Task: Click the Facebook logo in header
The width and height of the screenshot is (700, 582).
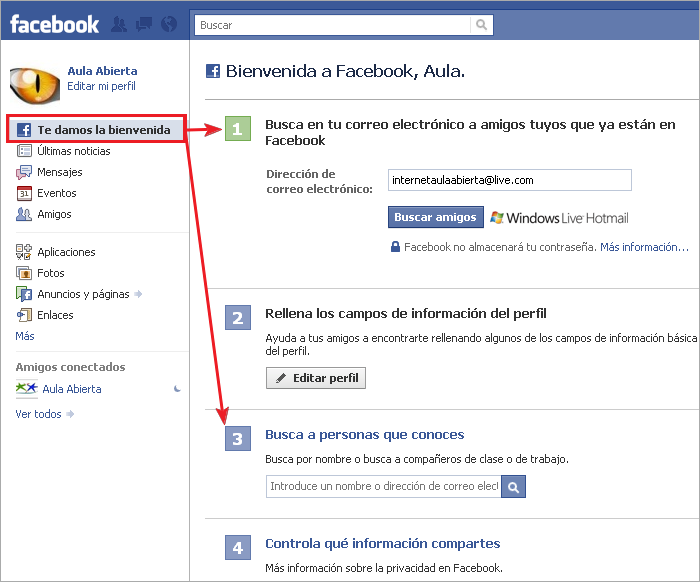Action: 54,24
